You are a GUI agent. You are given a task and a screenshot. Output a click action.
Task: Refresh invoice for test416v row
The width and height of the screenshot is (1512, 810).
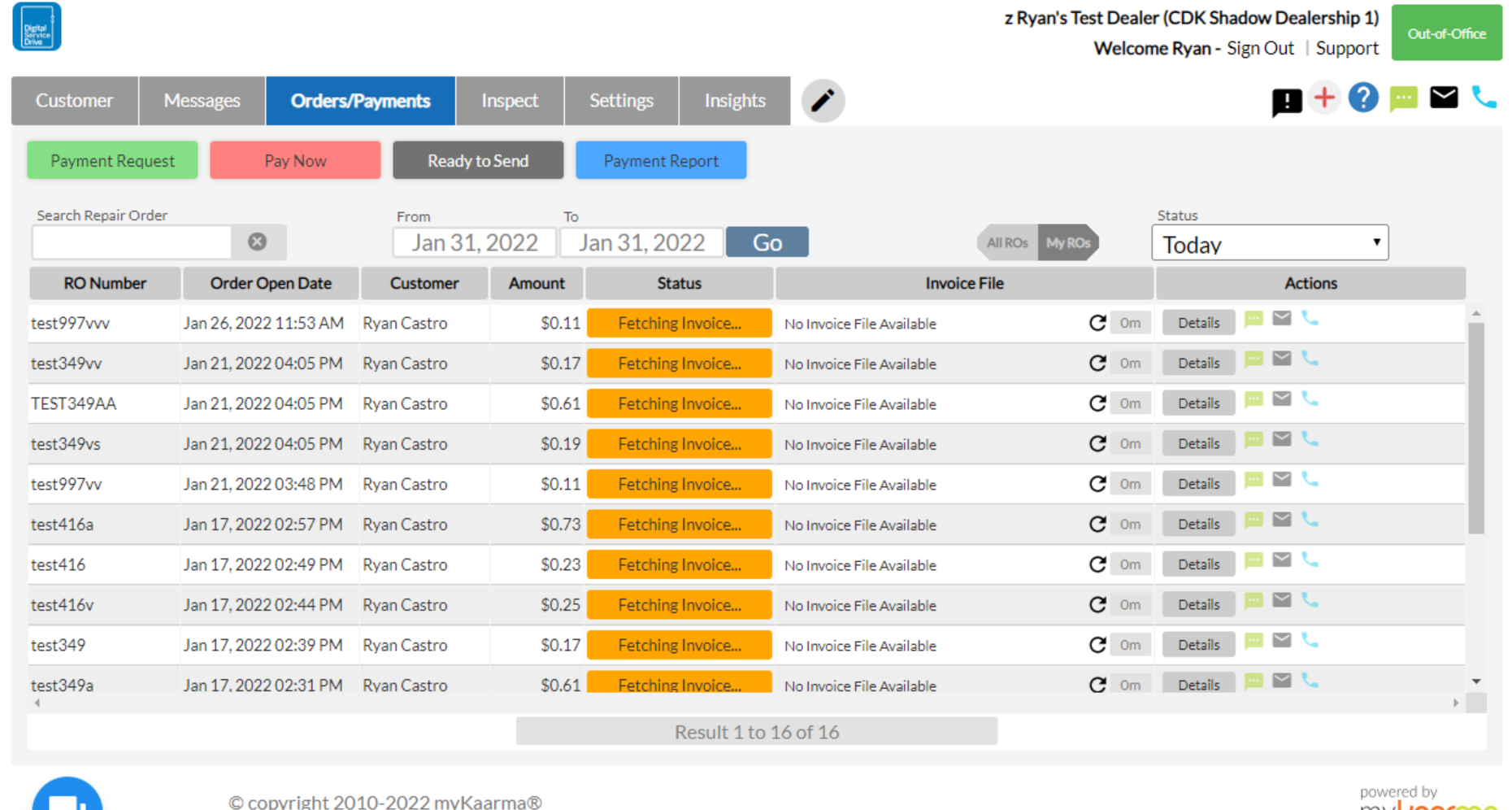click(x=1097, y=604)
